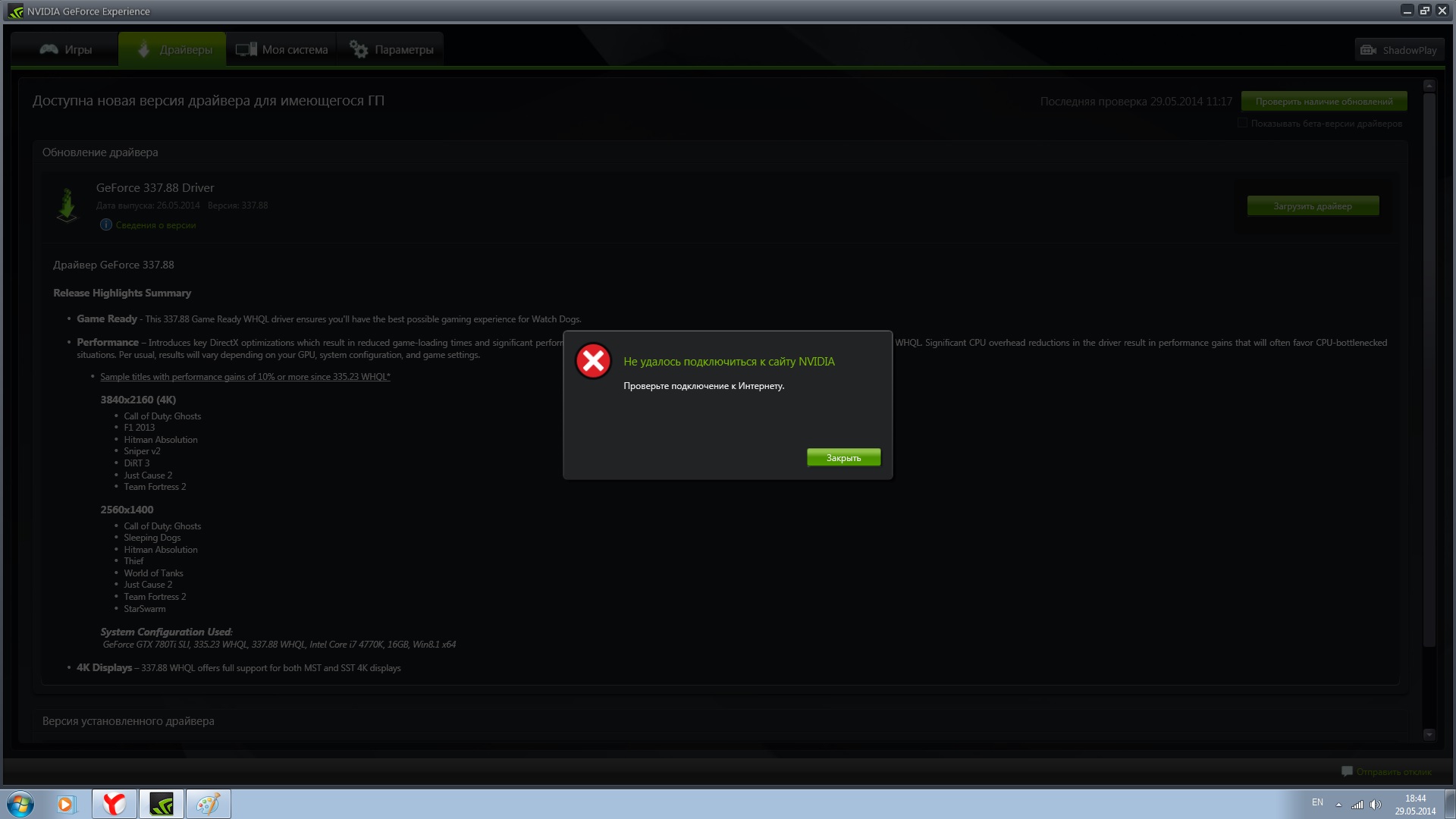This screenshot has width=1456, height=819.
Task: Click Проверить наличие обновлений button
Action: click(x=1324, y=101)
